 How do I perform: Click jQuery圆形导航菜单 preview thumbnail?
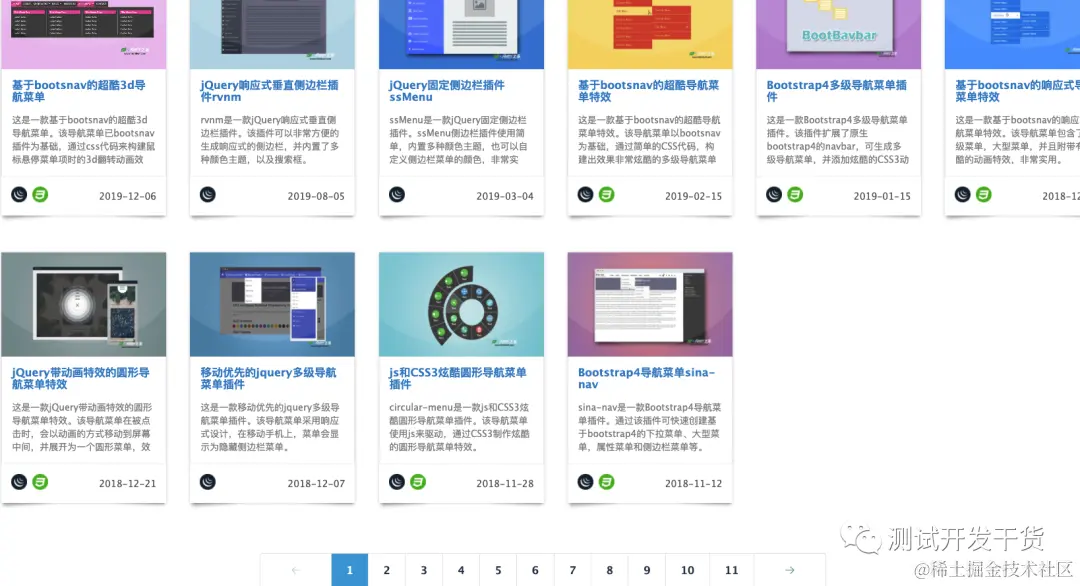(x=83, y=304)
